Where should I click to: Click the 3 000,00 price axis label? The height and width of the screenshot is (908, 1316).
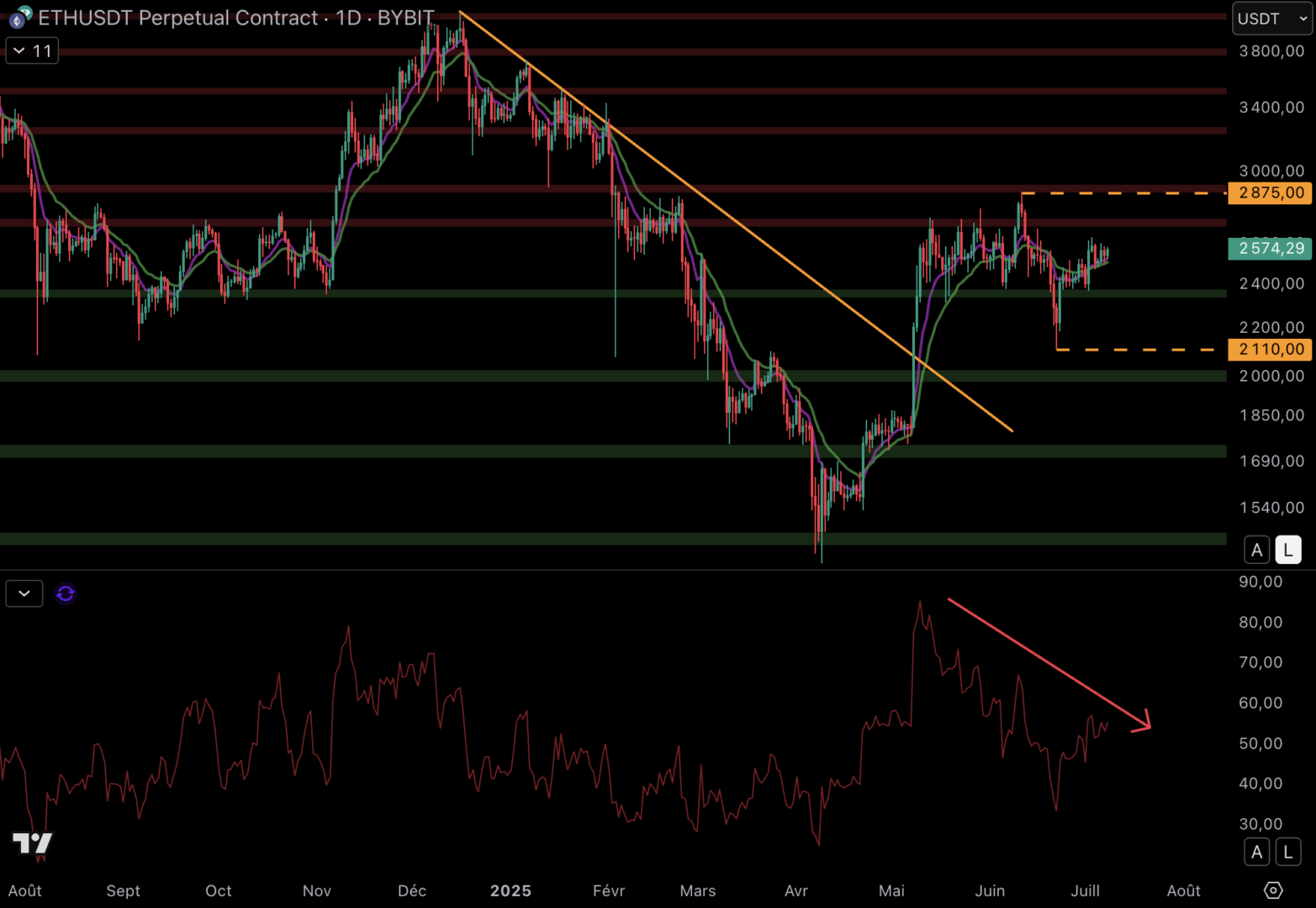click(1271, 171)
